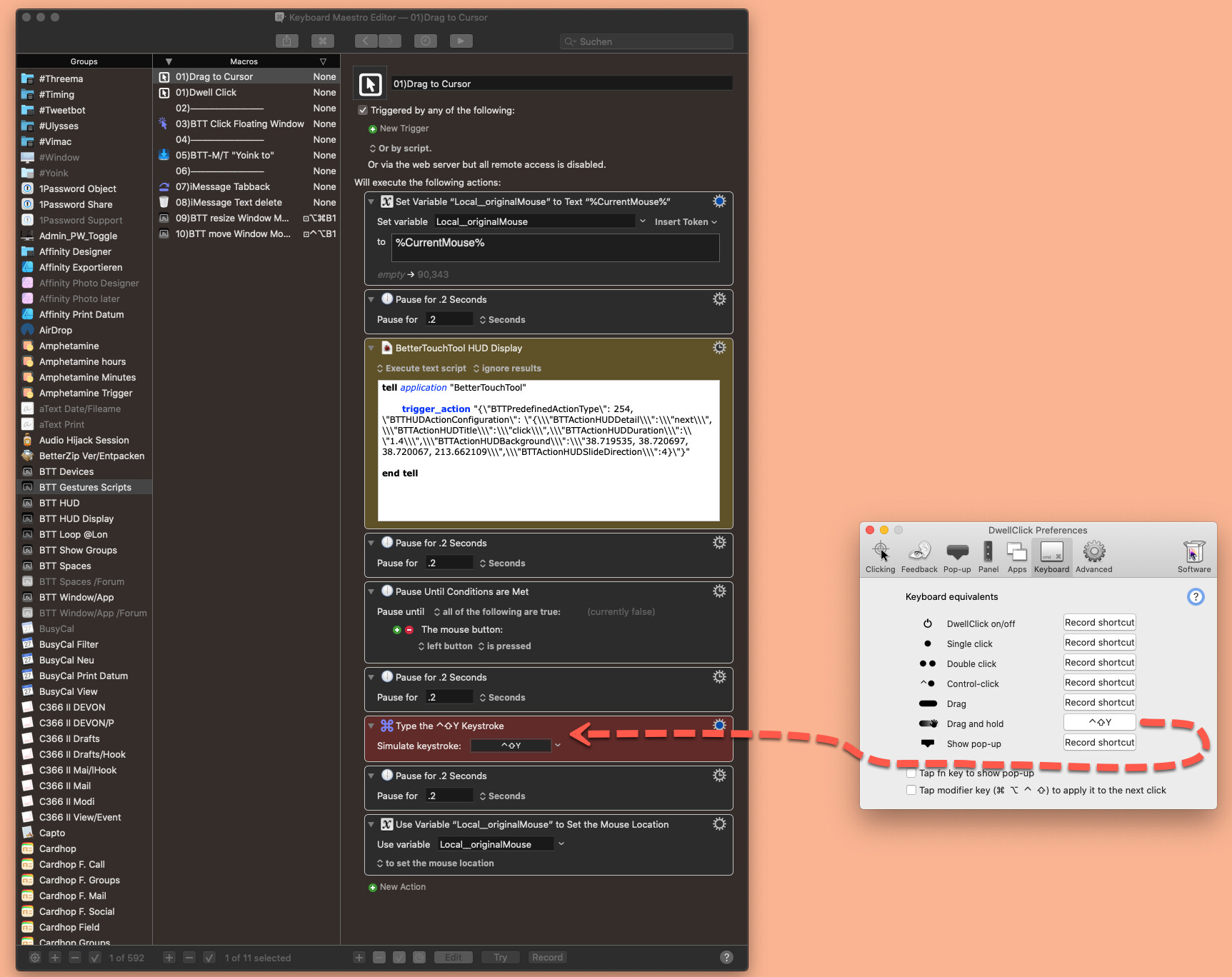Open the Software pane in DwellClick Preferences

1194,557
